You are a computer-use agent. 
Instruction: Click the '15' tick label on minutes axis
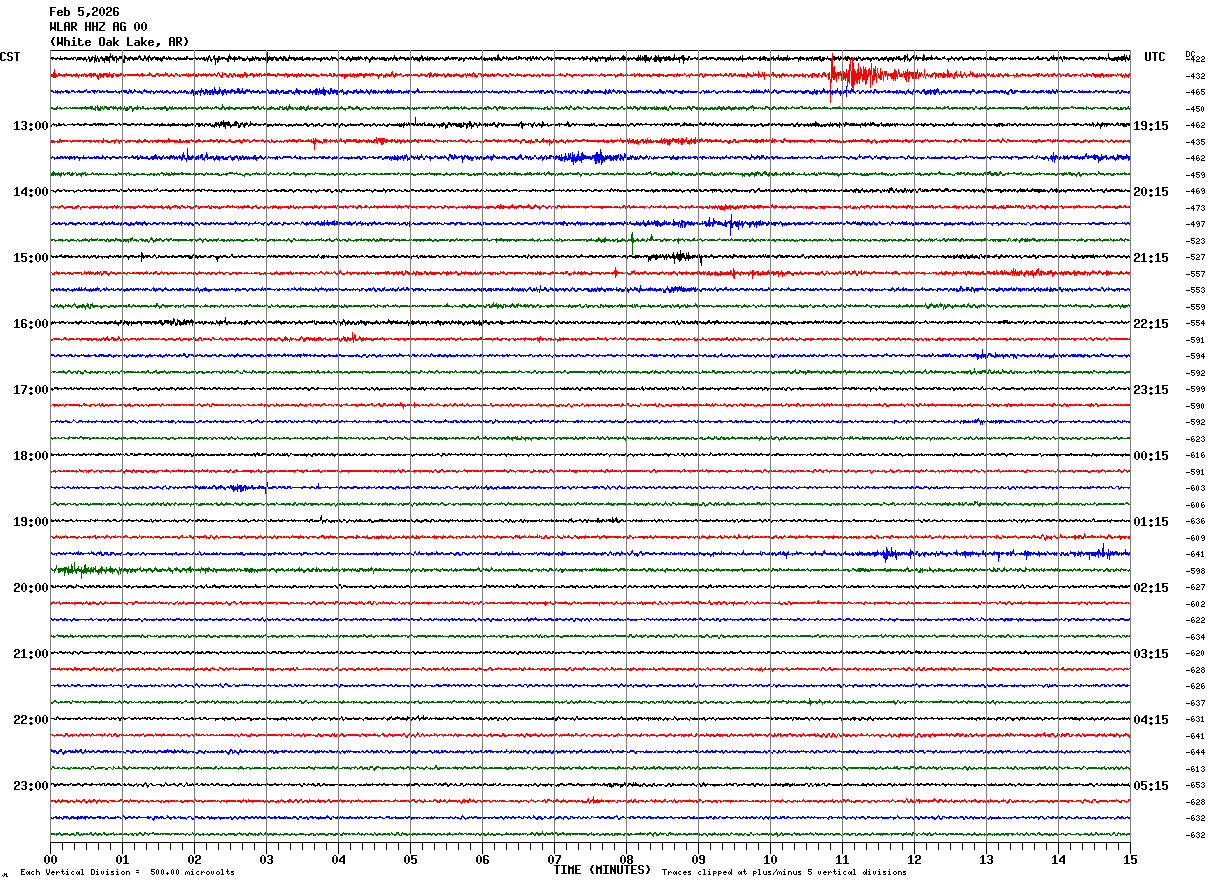click(1130, 859)
